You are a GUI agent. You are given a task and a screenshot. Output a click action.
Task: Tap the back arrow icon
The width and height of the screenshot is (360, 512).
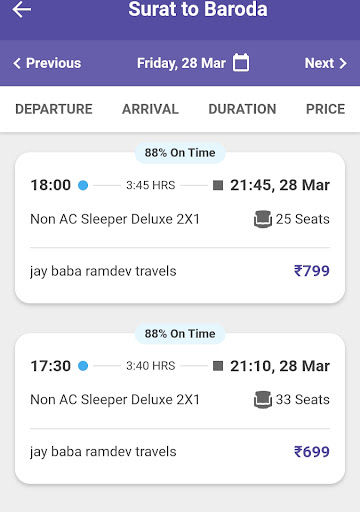[22, 9]
